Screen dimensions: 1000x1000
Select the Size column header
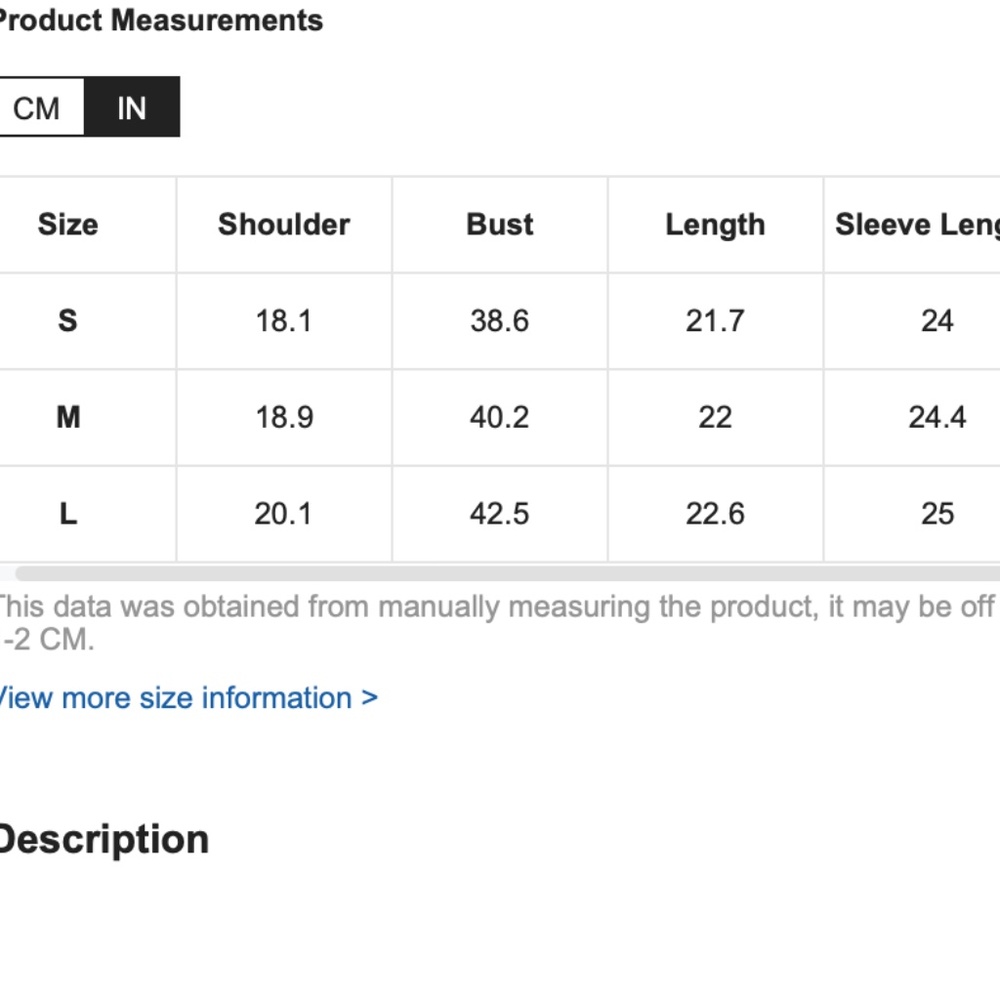pos(68,224)
